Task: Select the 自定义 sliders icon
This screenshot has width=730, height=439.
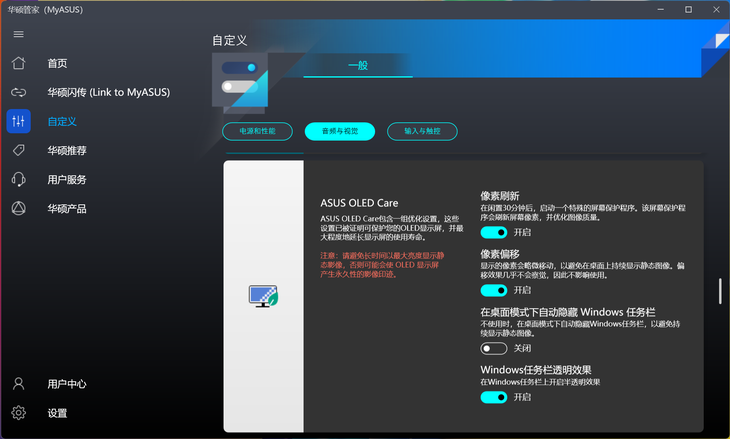Action: point(19,121)
